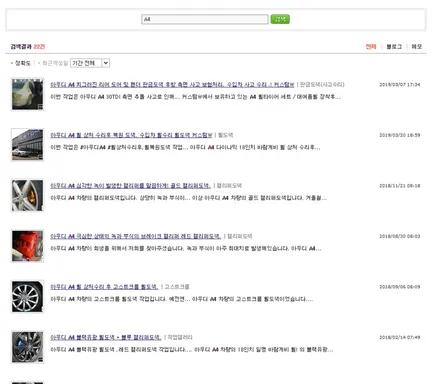Click the gold caliper result's description snippet
The width and height of the screenshot is (440, 384).
(188, 198)
